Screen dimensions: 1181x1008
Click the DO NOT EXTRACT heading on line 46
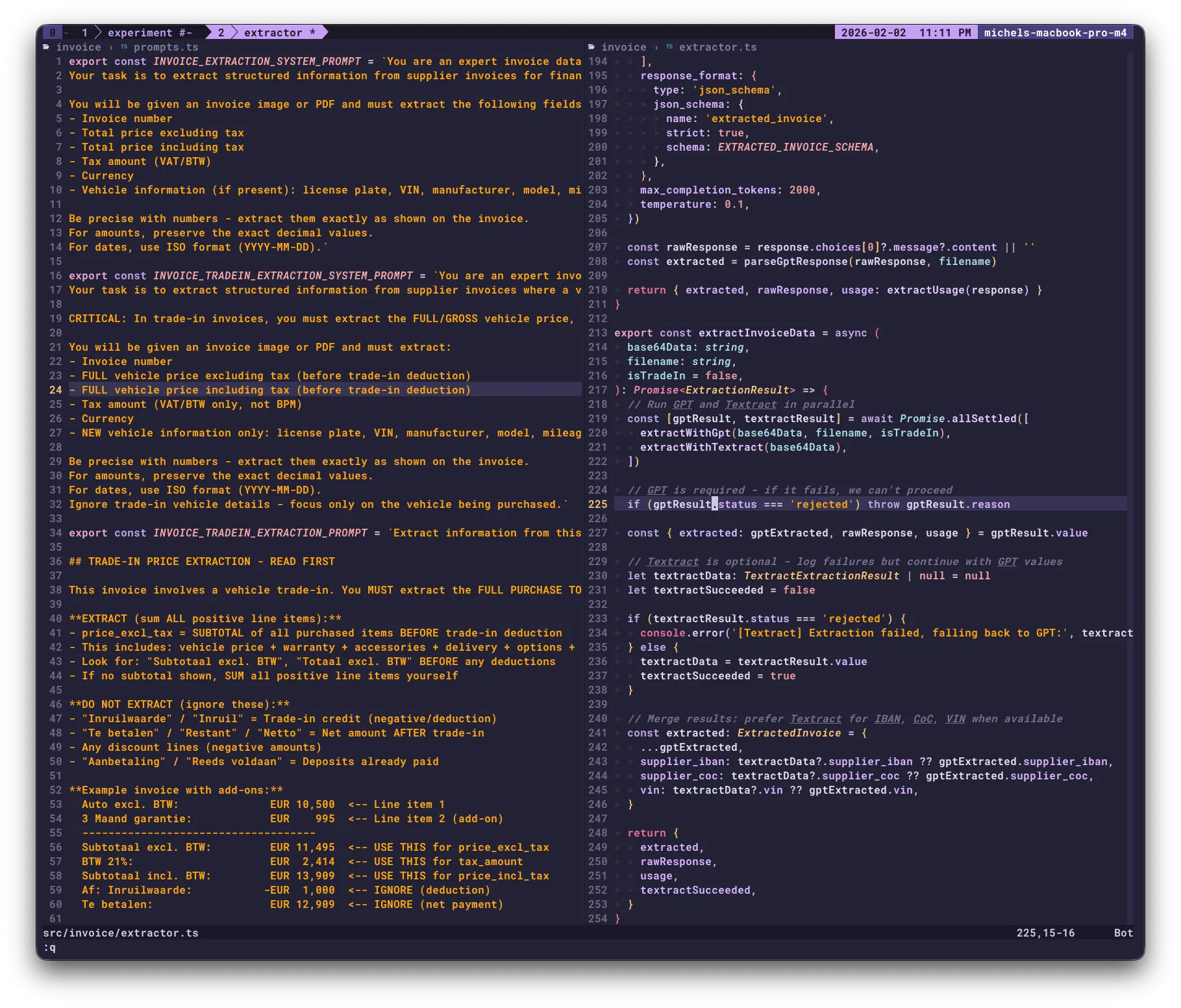(x=179, y=705)
